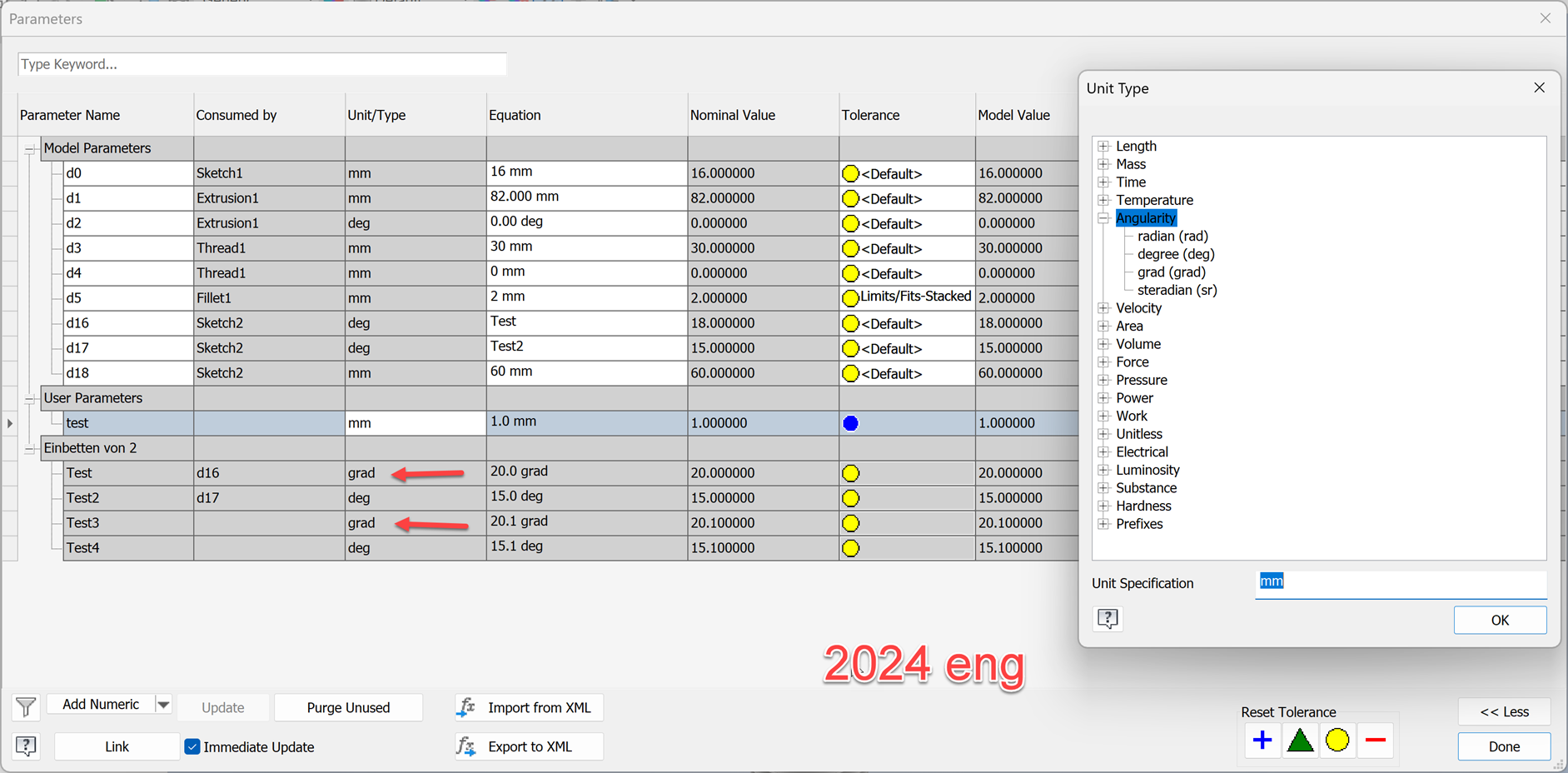Click the tolerance circle for d0 row
This screenshot has width=1568, height=773.
click(x=850, y=173)
